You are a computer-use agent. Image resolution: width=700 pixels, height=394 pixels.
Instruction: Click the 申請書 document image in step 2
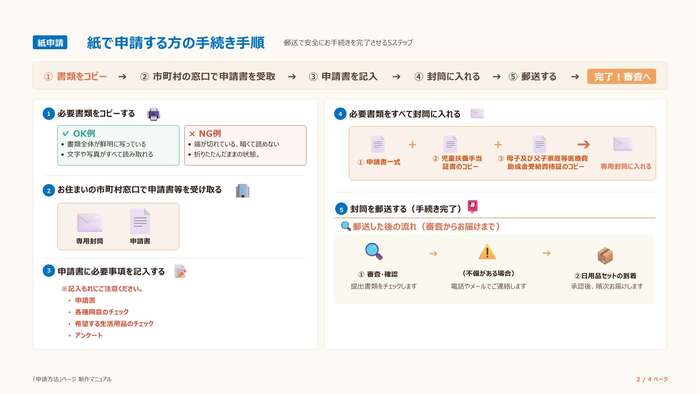[x=140, y=222]
